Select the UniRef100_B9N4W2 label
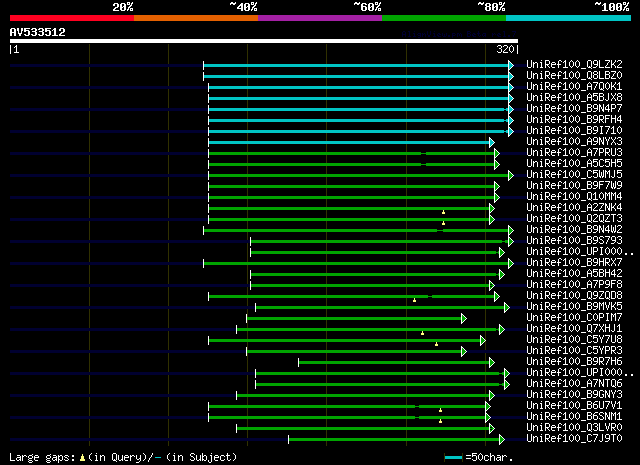The width and height of the screenshot is (640, 465). pos(574,229)
